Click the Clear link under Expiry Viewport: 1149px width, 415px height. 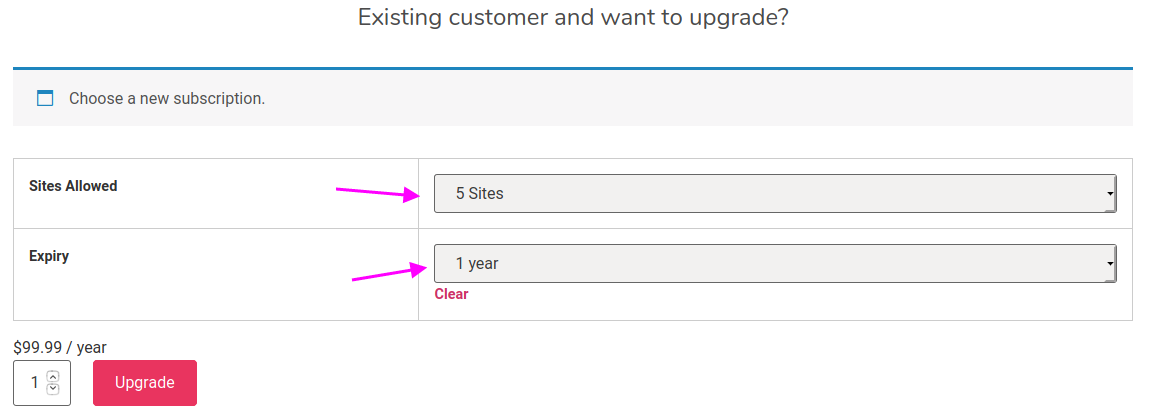451,294
